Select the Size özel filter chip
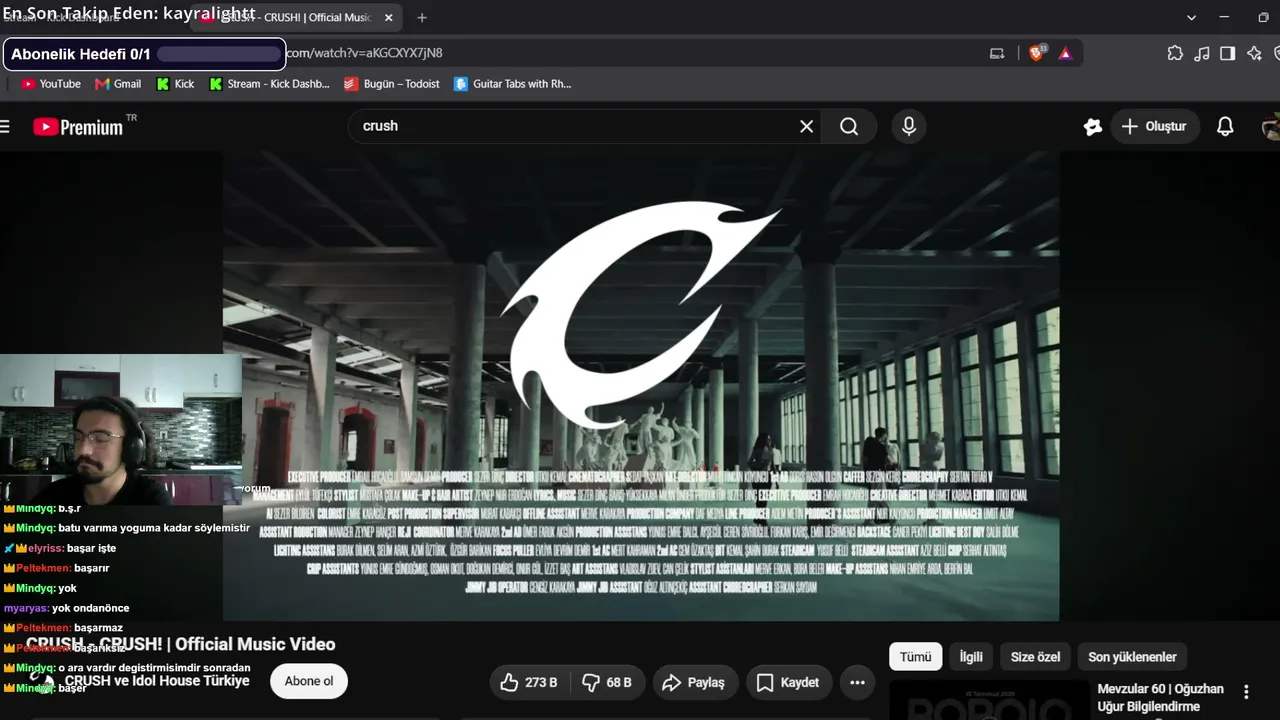 click(x=1035, y=656)
